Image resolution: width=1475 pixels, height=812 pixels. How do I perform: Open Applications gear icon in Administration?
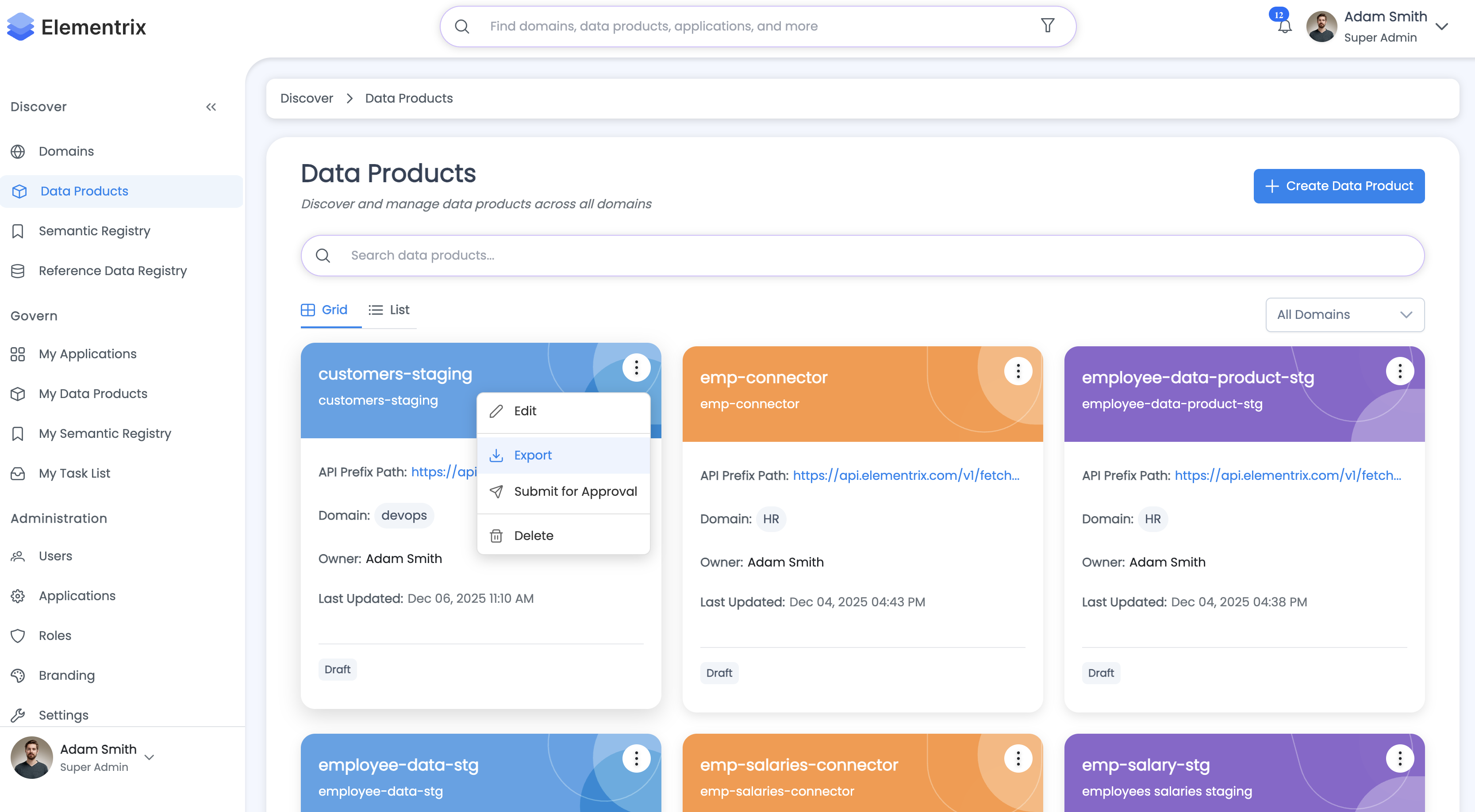18,596
